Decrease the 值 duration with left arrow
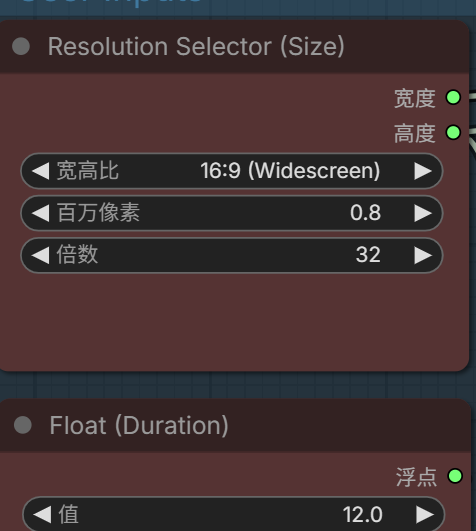Screen dimensions: 476x531 pos(42,514)
